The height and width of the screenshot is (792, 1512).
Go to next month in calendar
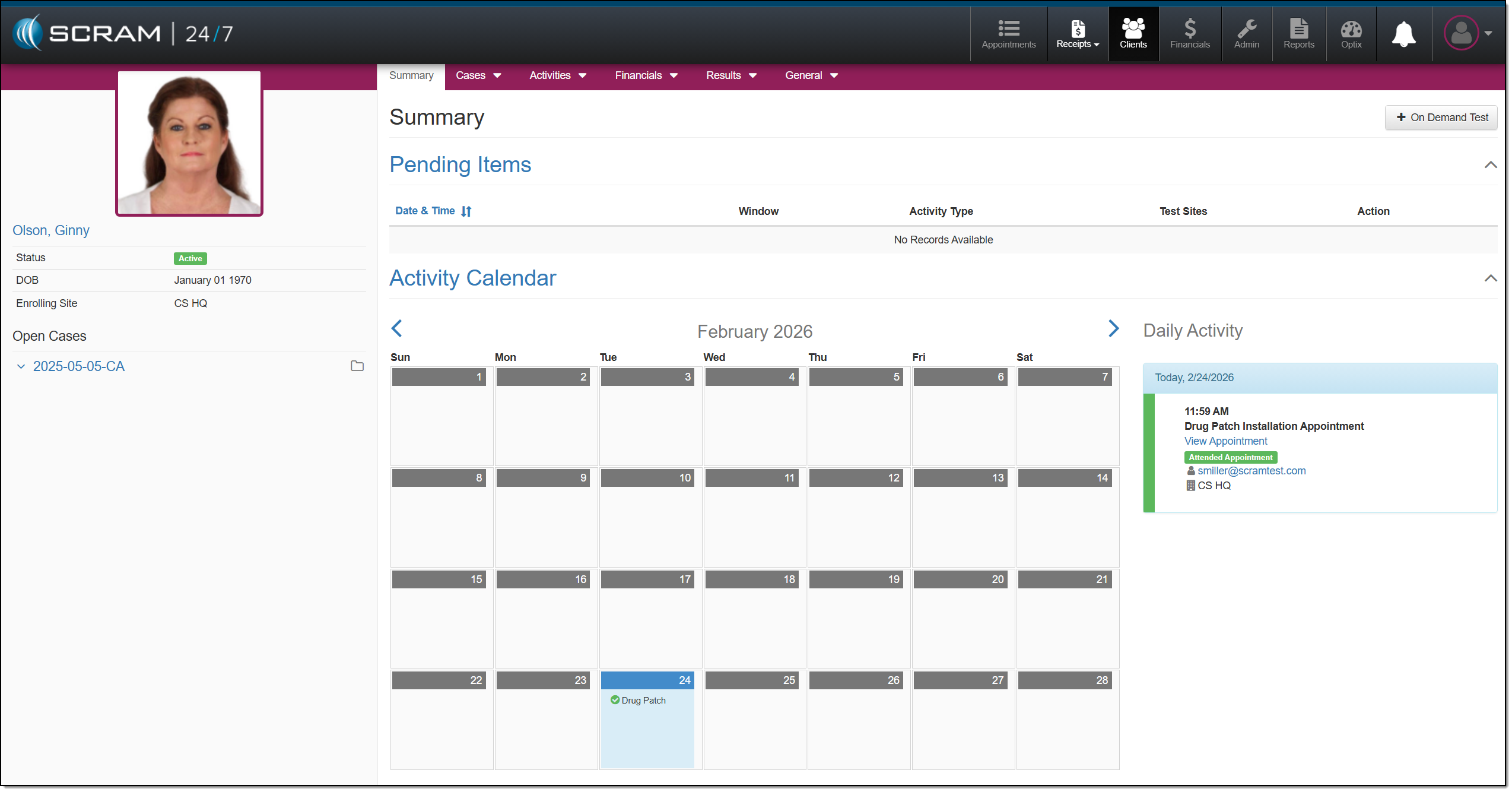[1113, 329]
